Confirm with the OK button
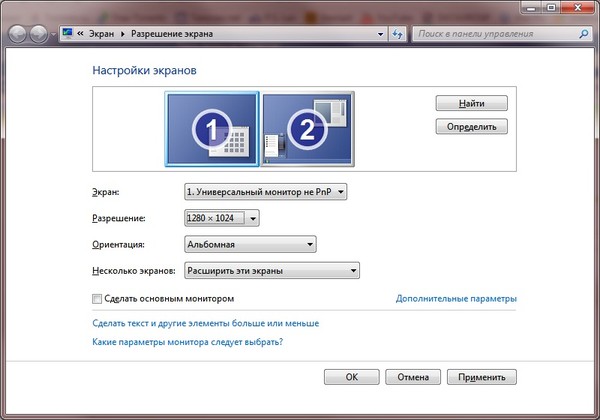 tap(352, 377)
